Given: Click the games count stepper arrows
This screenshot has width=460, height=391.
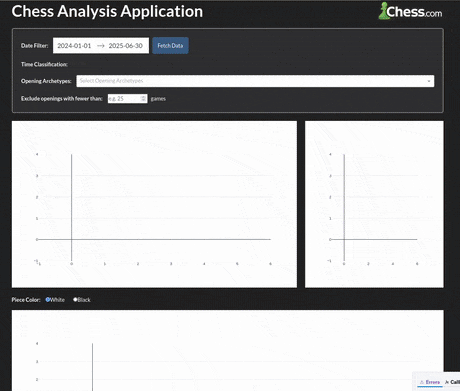Looking at the screenshot, I should pyautogui.click(x=143, y=98).
